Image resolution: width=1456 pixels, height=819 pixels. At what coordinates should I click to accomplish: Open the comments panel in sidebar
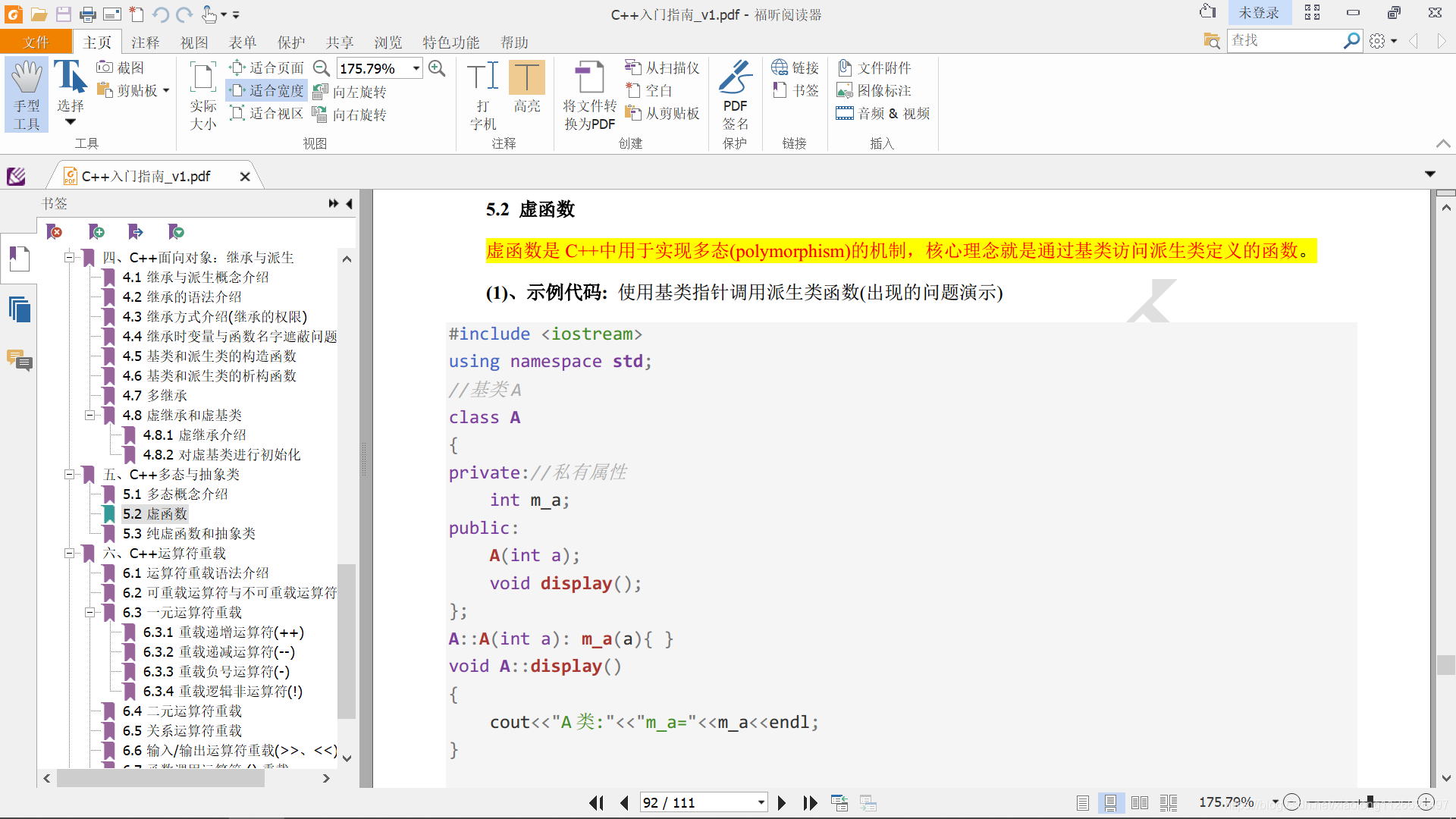coord(20,360)
